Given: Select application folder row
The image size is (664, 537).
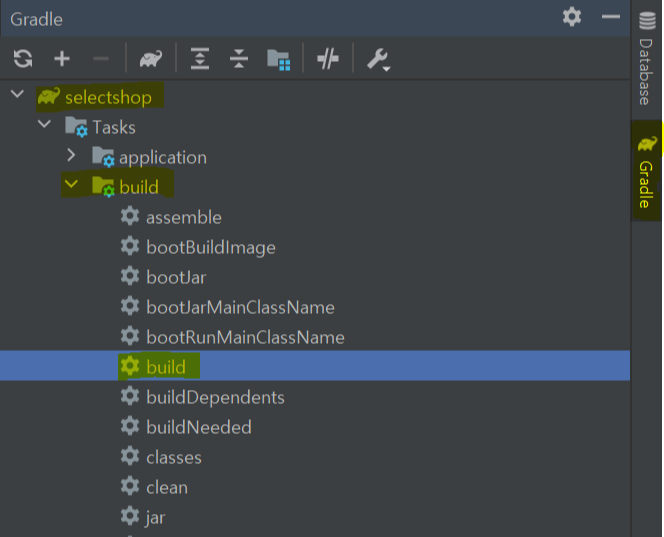Looking at the screenshot, I should [315, 157].
